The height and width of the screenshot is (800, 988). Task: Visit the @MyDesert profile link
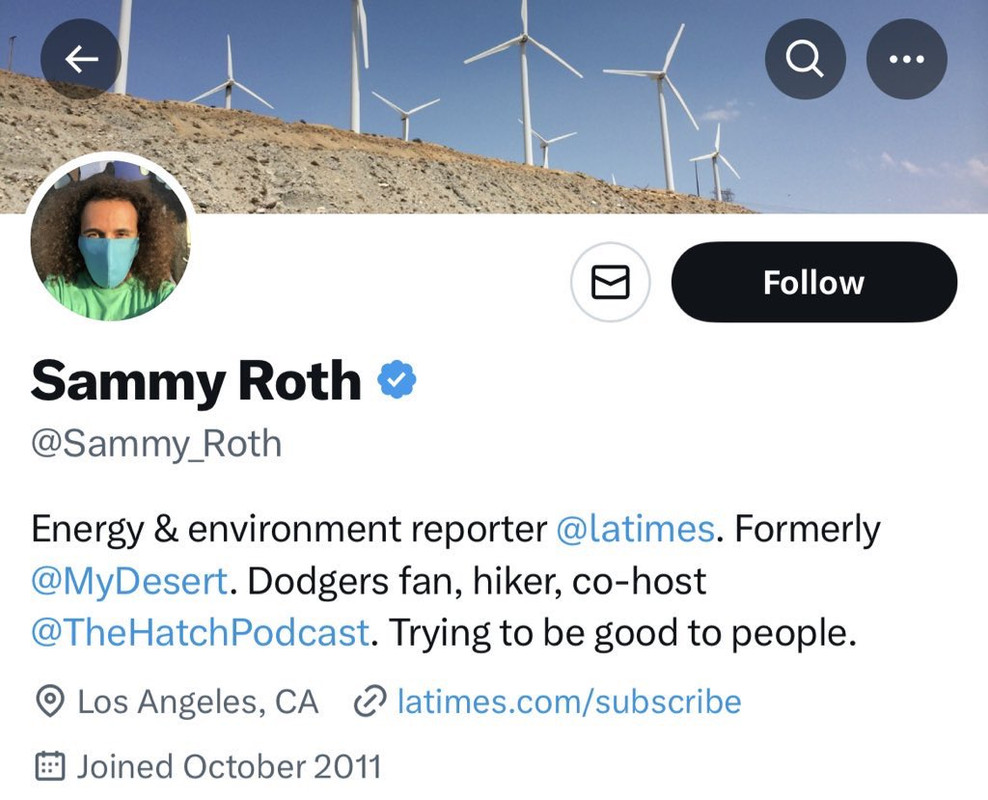click(130, 581)
